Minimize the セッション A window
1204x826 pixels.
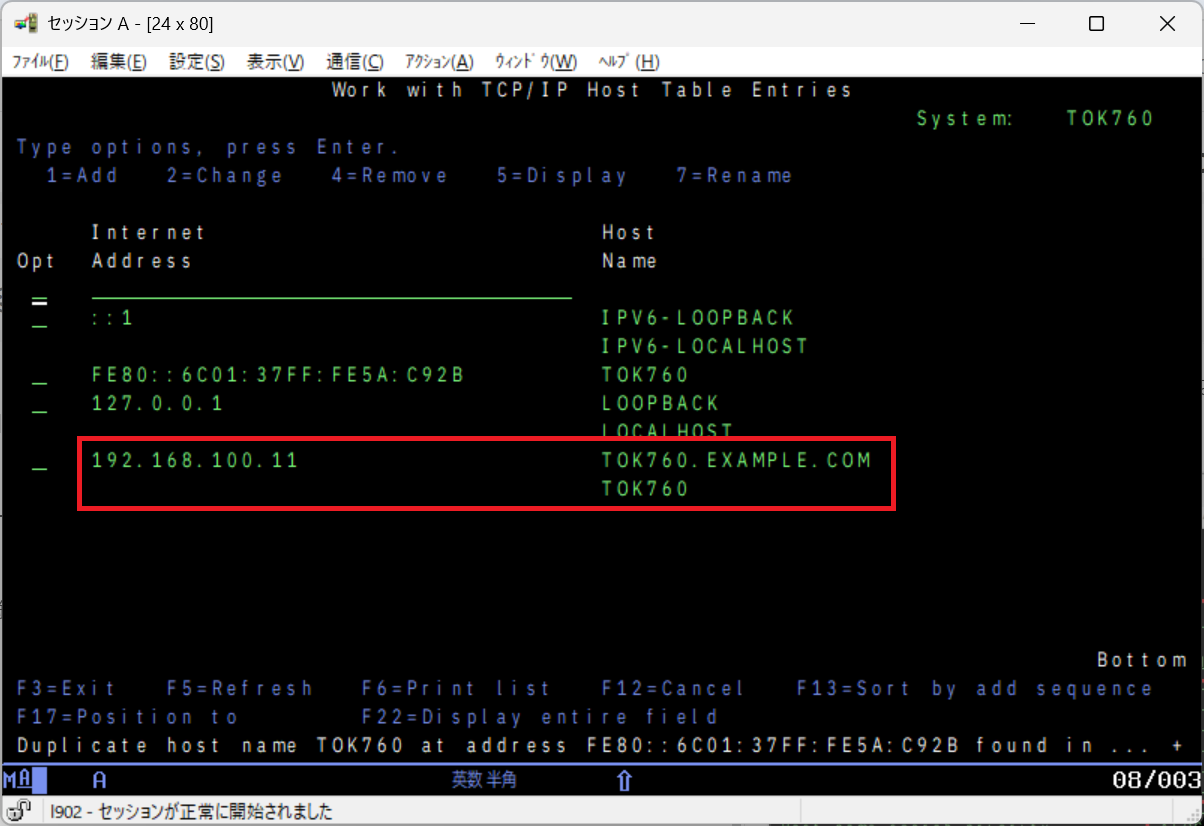click(x=1027, y=24)
